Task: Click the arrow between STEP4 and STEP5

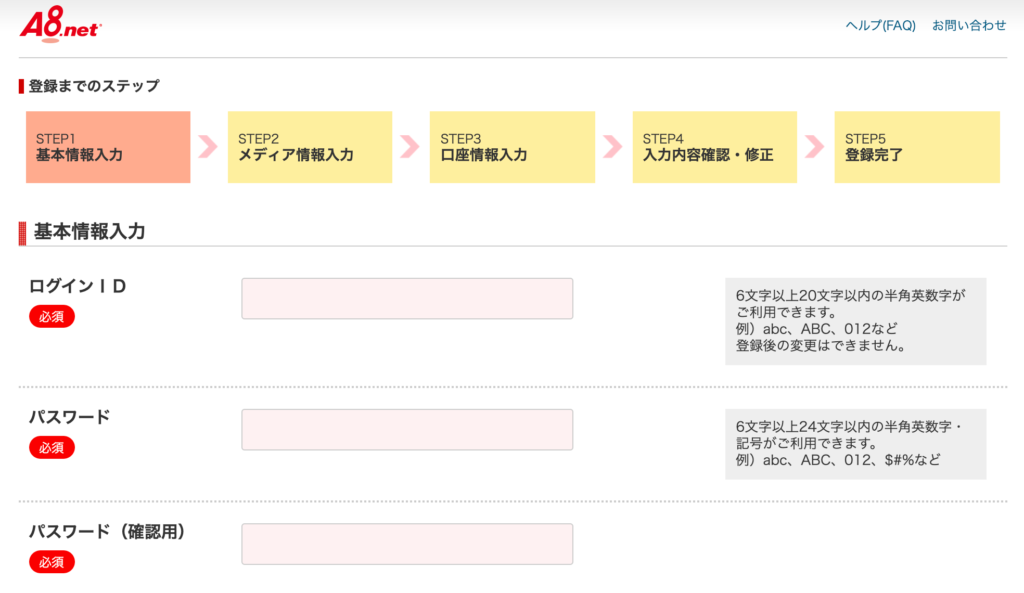Action: pyautogui.click(x=815, y=147)
